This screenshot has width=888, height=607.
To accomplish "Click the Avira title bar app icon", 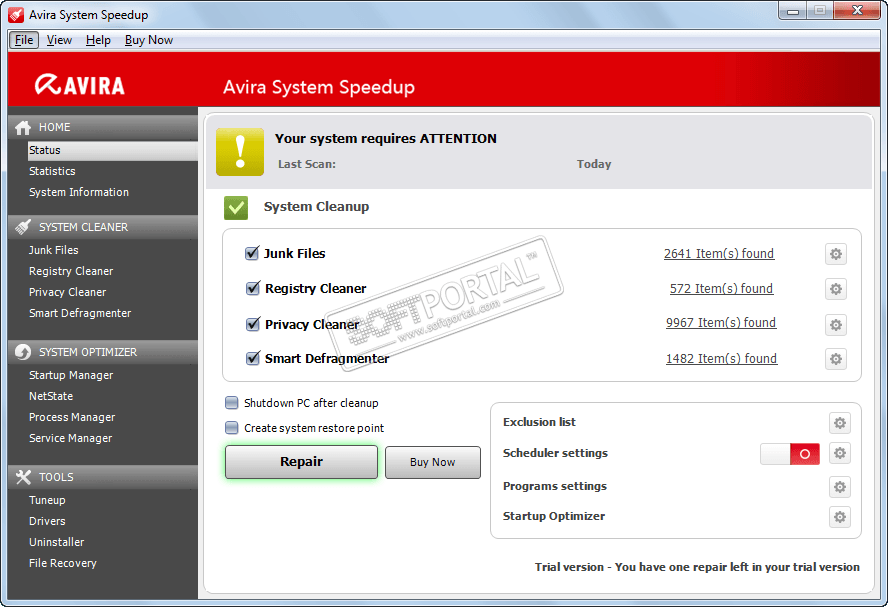I will point(16,15).
